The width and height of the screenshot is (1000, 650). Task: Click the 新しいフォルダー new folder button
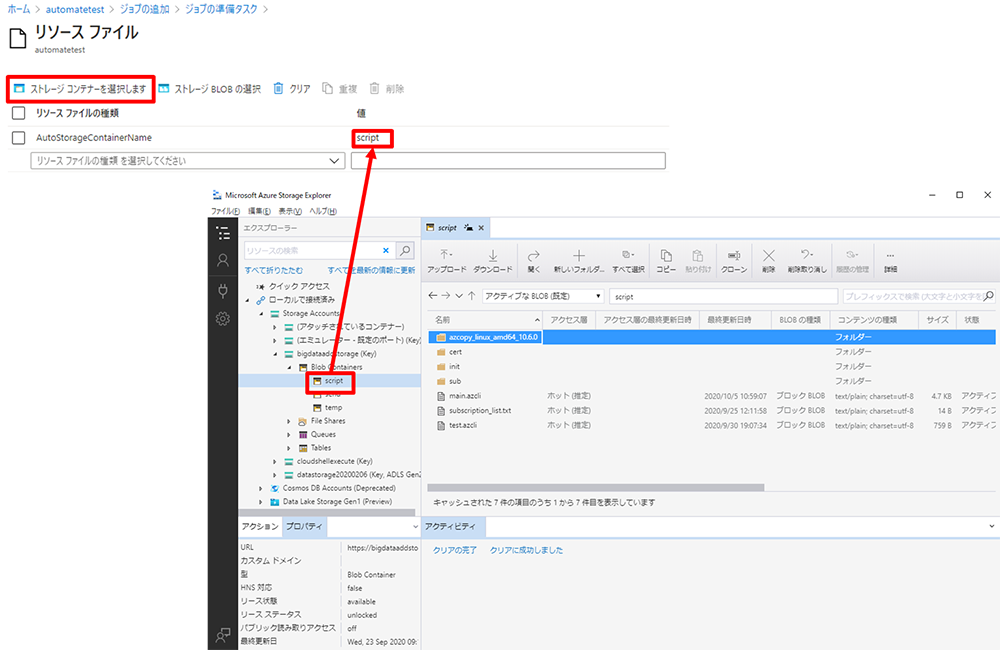[x=578, y=261]
